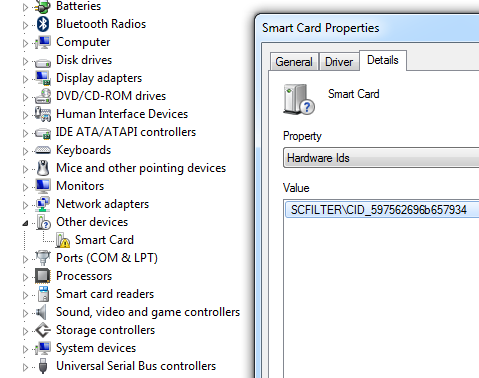
Task: Select the Monitors label in the tree
Action: point(80,186)
